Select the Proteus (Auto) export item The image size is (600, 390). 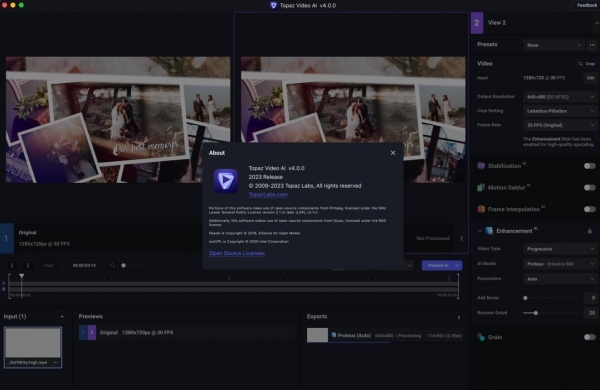click(385, 335)
